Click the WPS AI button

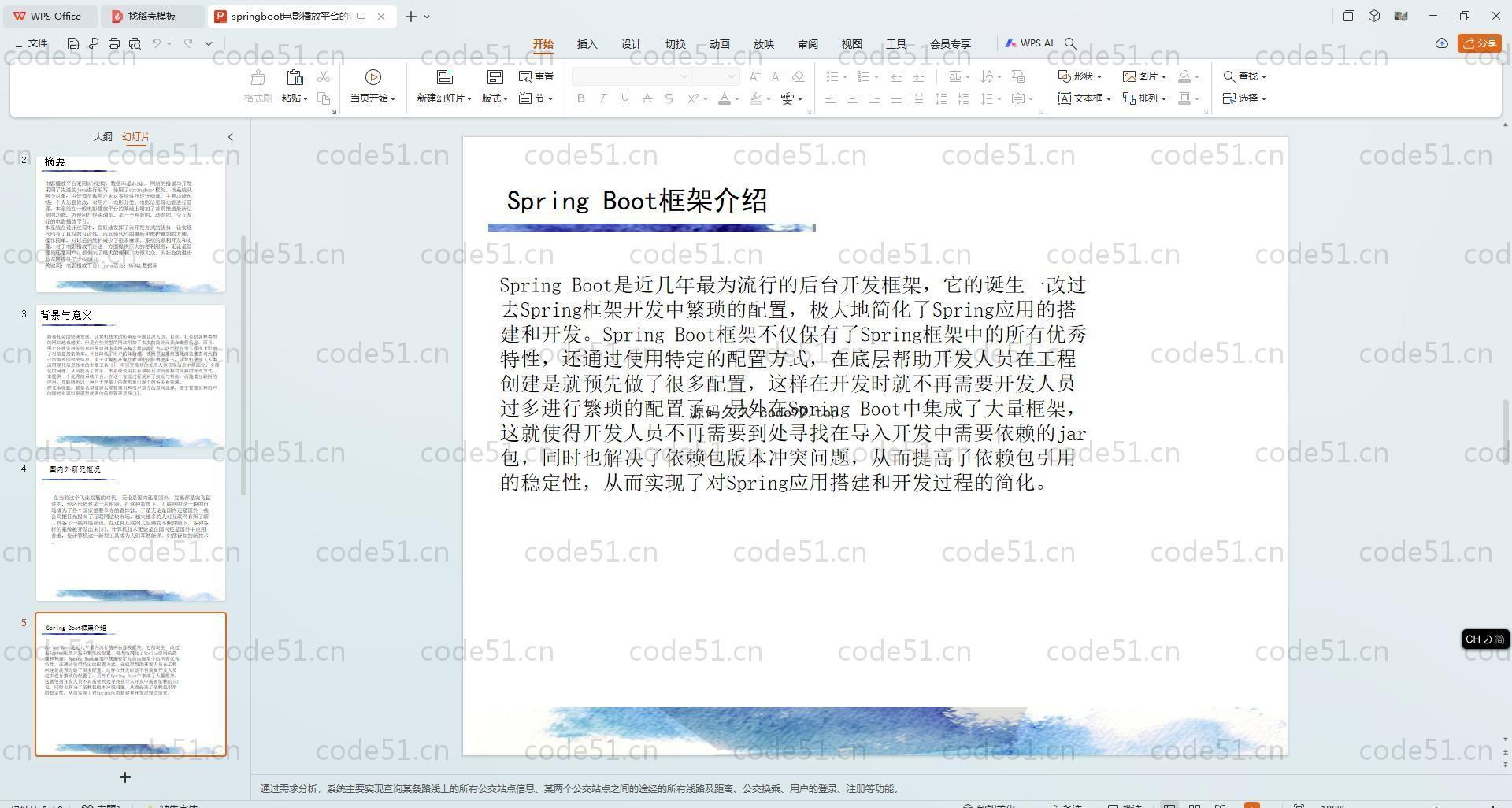1029,43
